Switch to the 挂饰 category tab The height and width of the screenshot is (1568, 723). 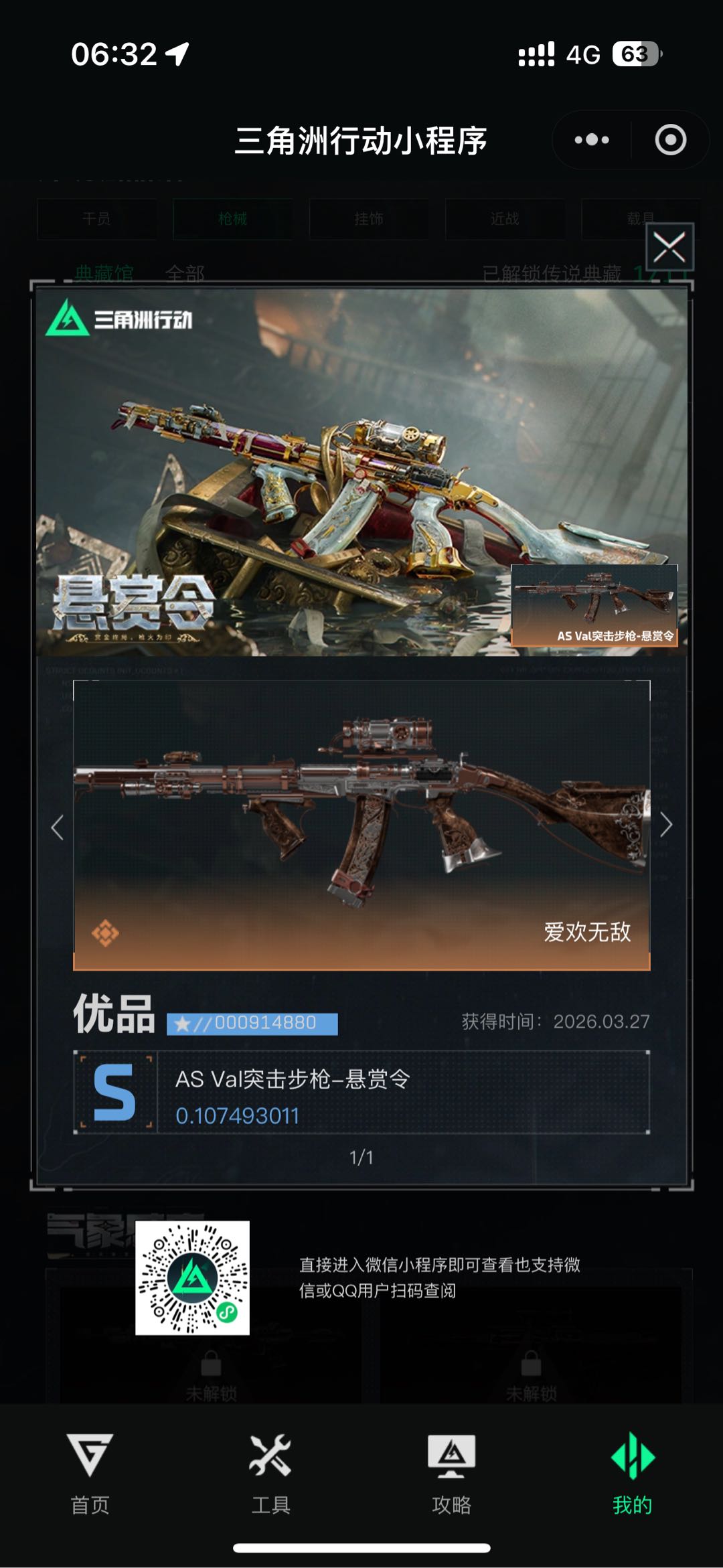(369, 219)
